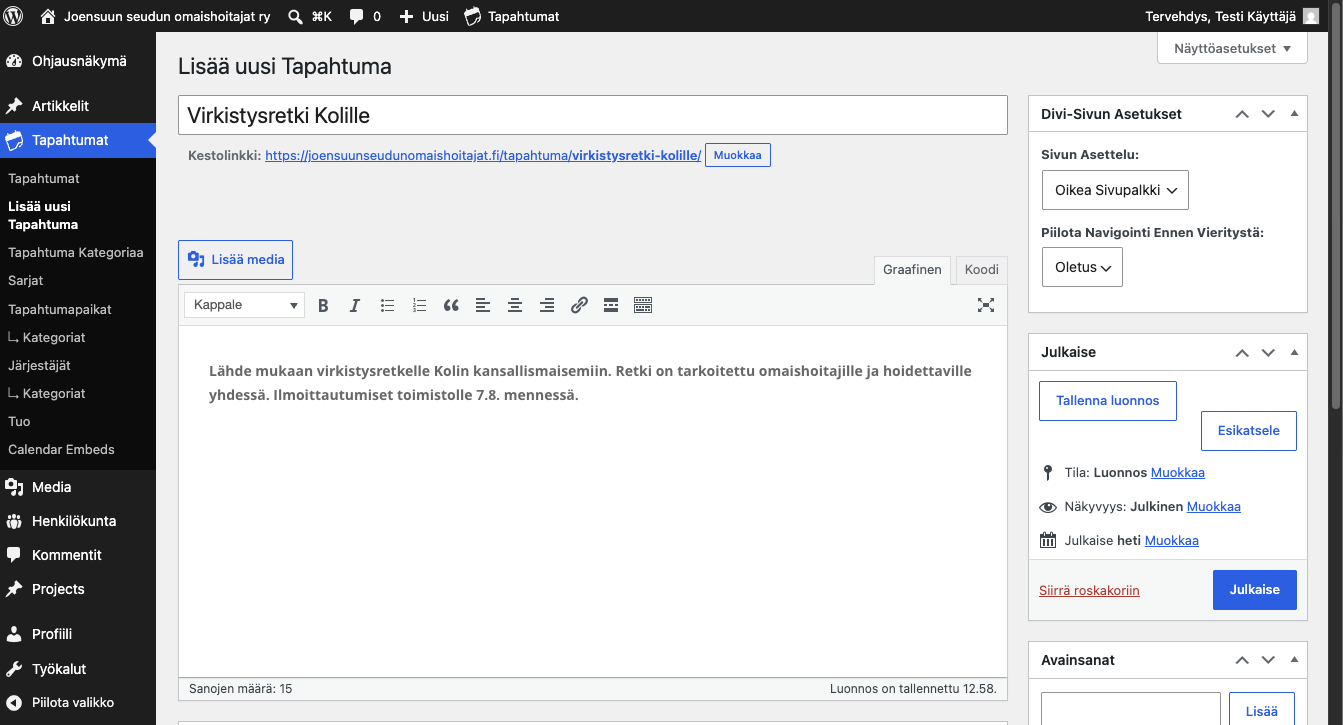Move Divi-Sivun Asetukset panel up

(1242, 114)
